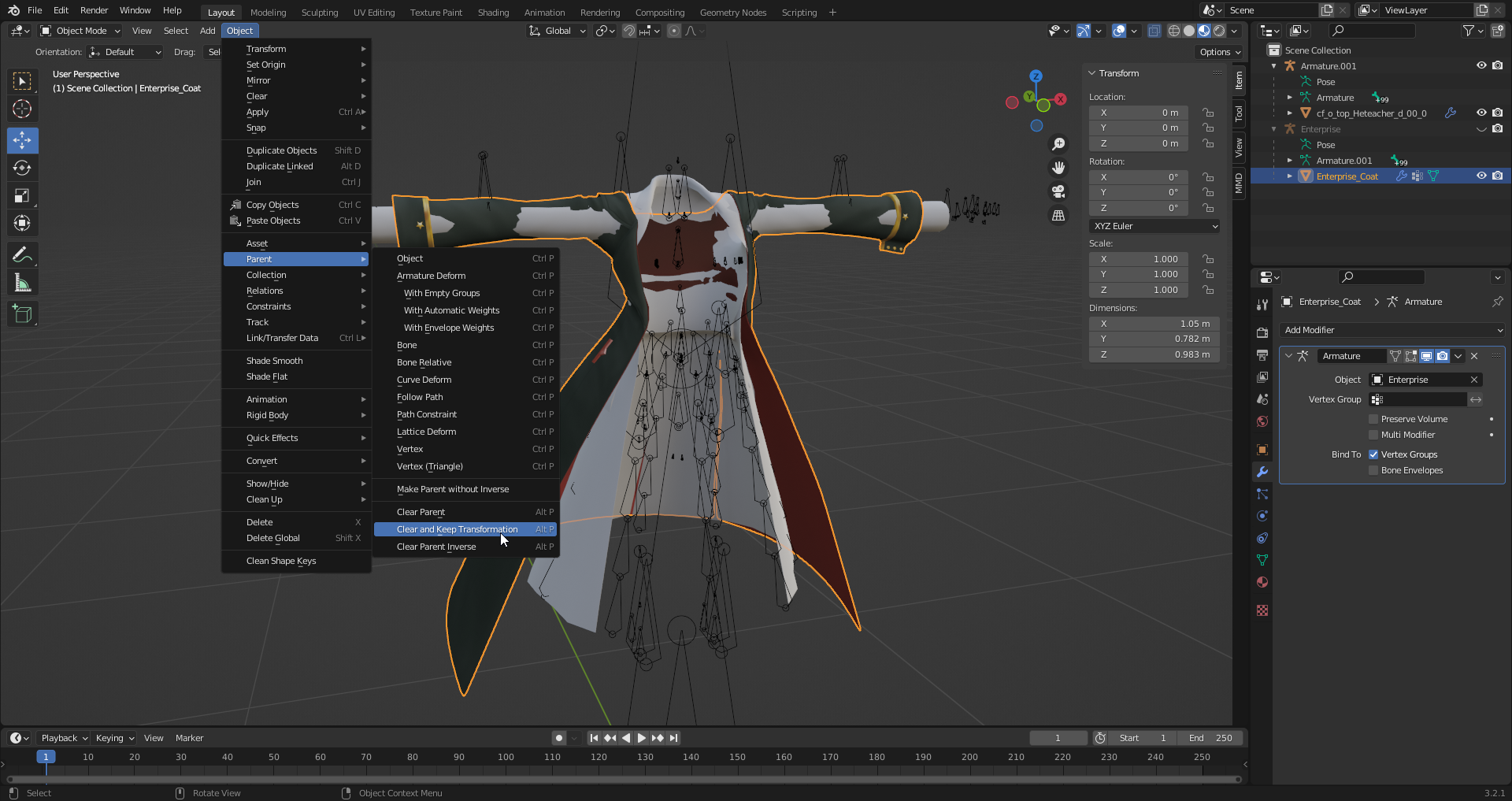Screen dimensions: 1512x801
Task: Collapse the Transform panel
Action: click(1092, 73)
